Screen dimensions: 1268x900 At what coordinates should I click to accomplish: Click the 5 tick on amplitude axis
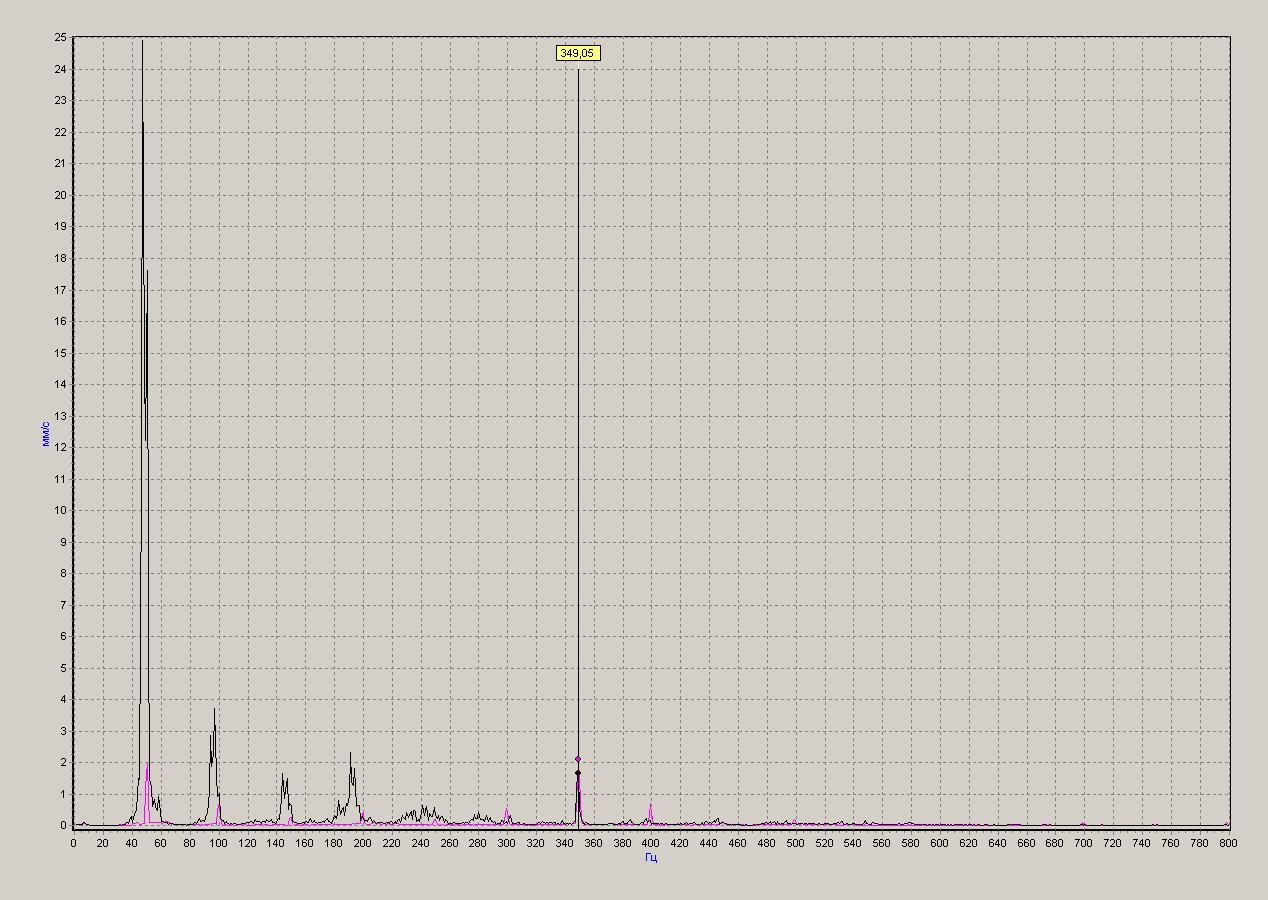pyautogui.click(x=63, y=668)
